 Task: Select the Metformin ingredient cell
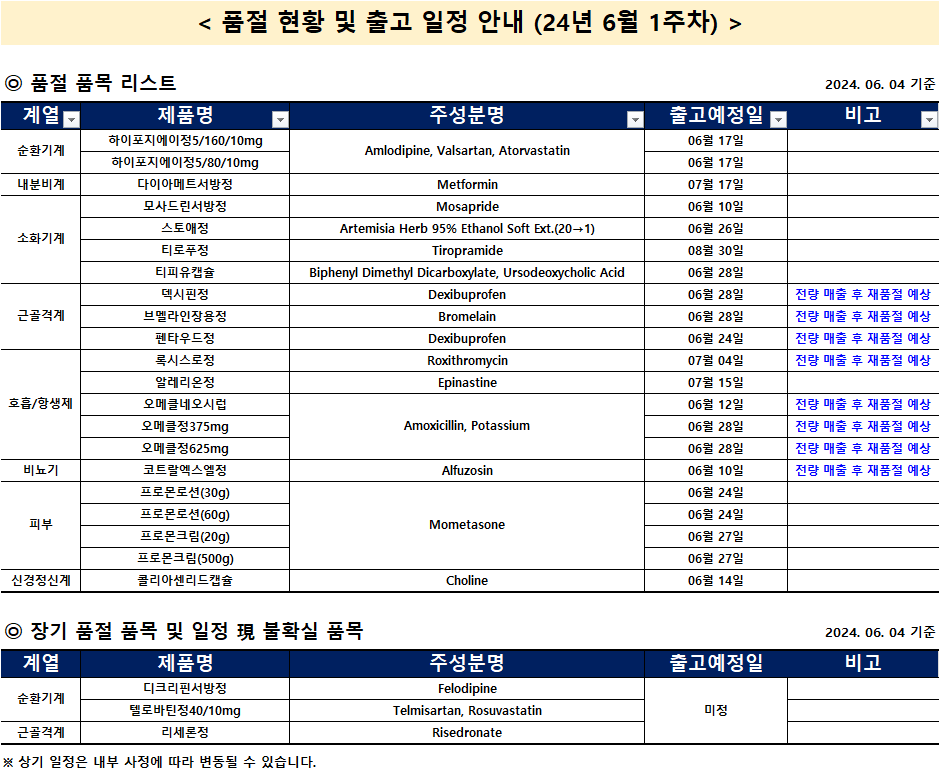(467, 185)
